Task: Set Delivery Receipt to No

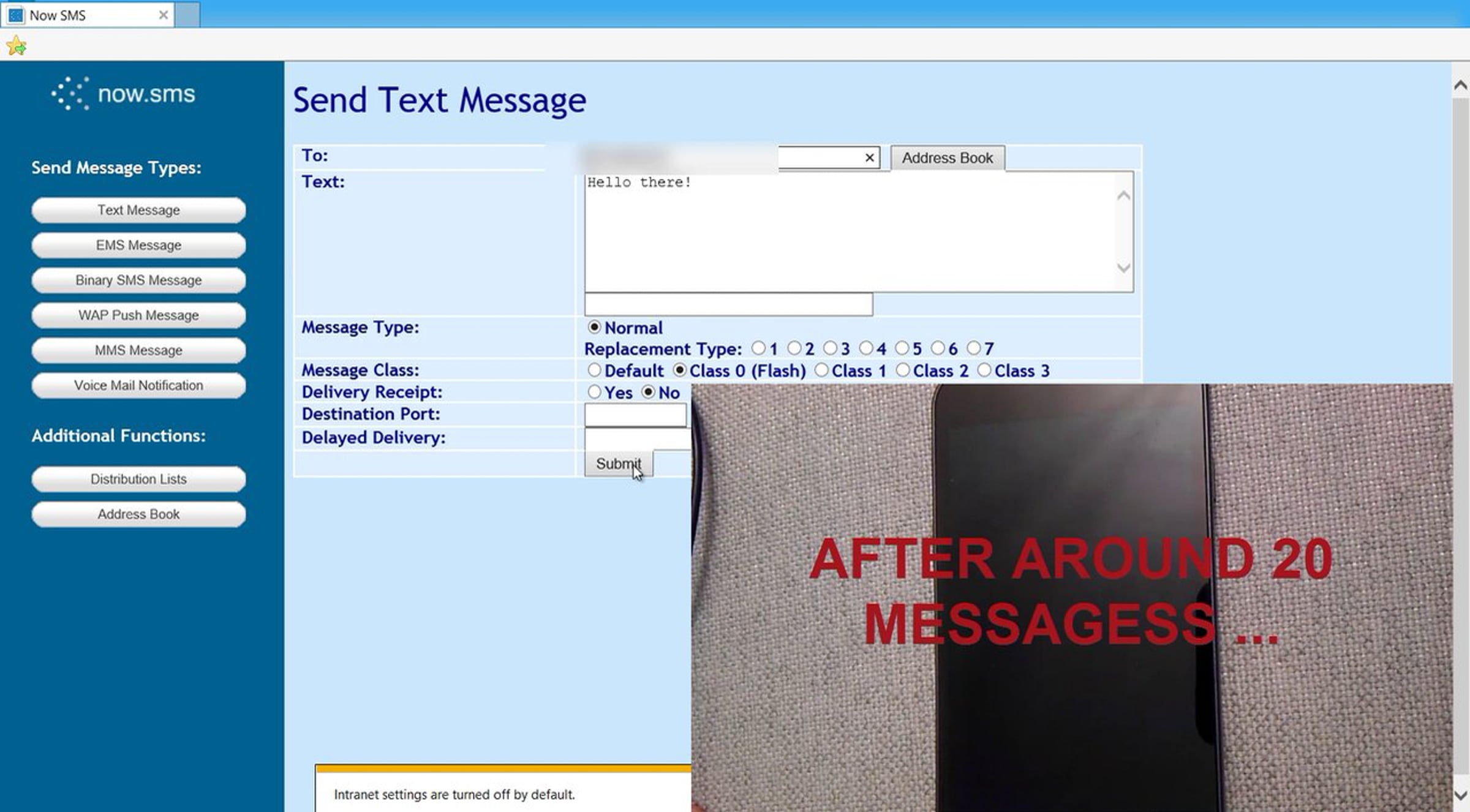Action: pyautogui.click(x=648, y=392)
